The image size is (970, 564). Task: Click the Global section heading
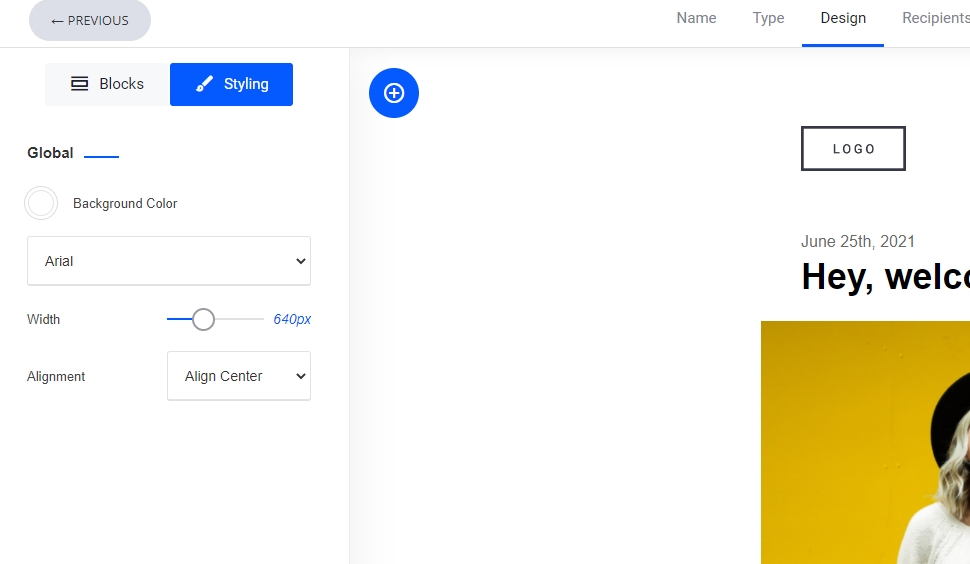coord(50,153)
